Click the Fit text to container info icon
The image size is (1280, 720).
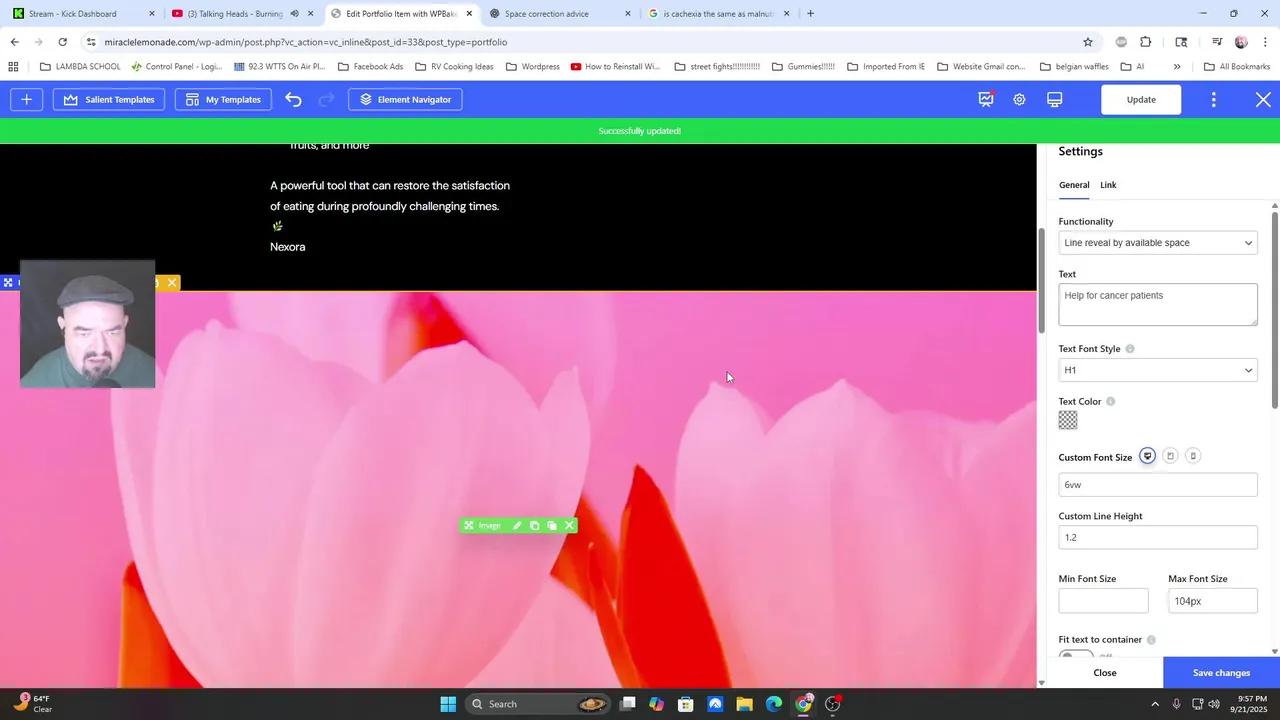[1151, 640]
